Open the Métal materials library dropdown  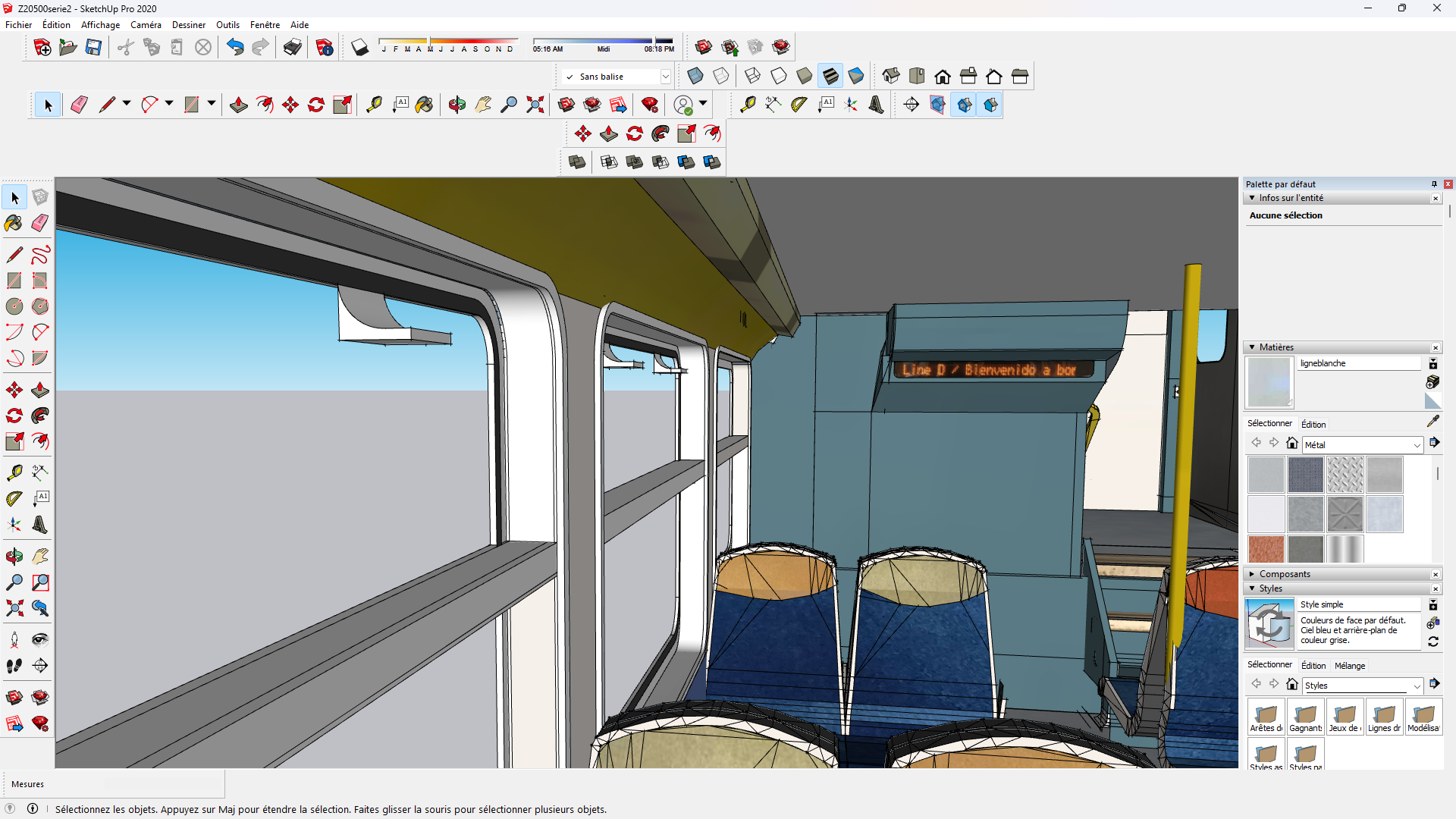(x=1417, y=445)
